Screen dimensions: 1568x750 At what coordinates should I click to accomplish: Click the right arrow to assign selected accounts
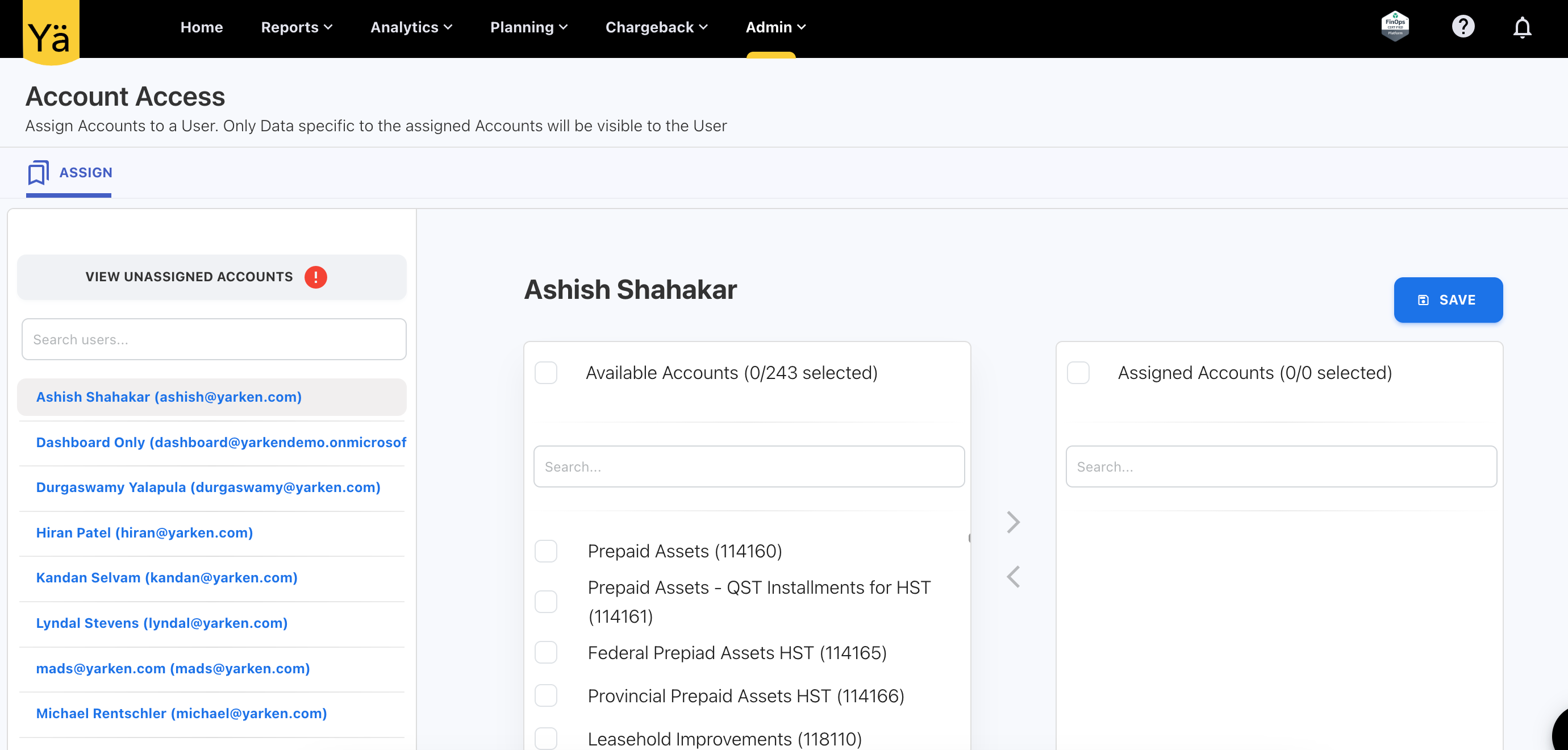point(1012,522)
